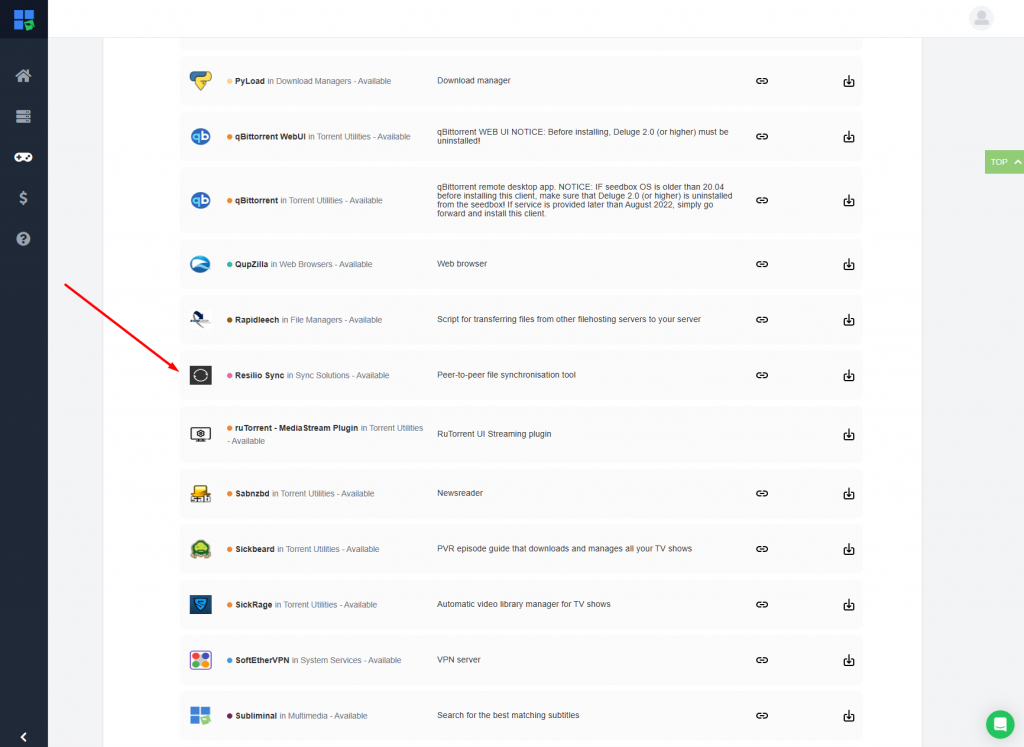Install Sickbeard via its download icon
1024x747 pixels.
pyautogui.click(x=848, y=549)
